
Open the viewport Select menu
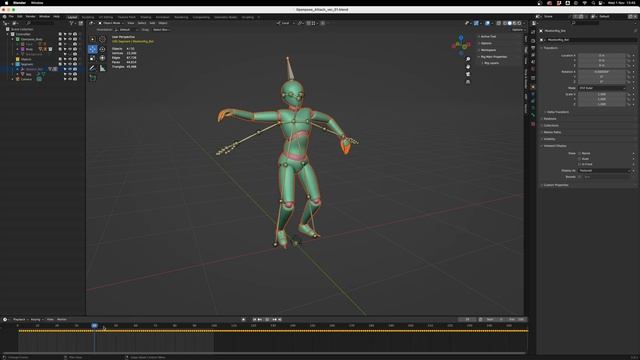[142, 23]
